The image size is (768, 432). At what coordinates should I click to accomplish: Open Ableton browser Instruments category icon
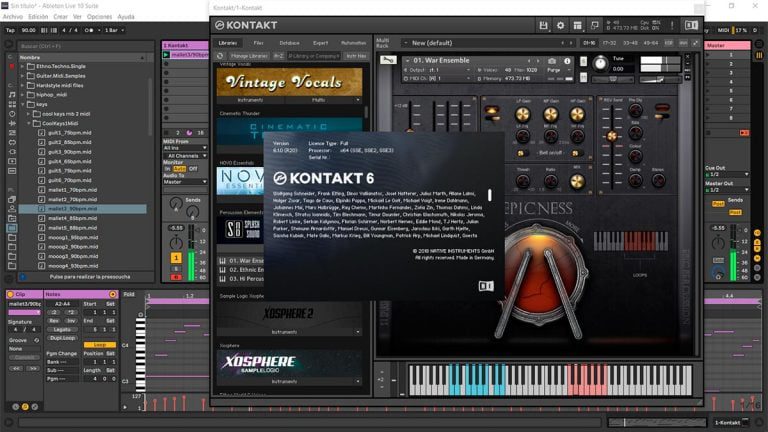coord(12,114)
